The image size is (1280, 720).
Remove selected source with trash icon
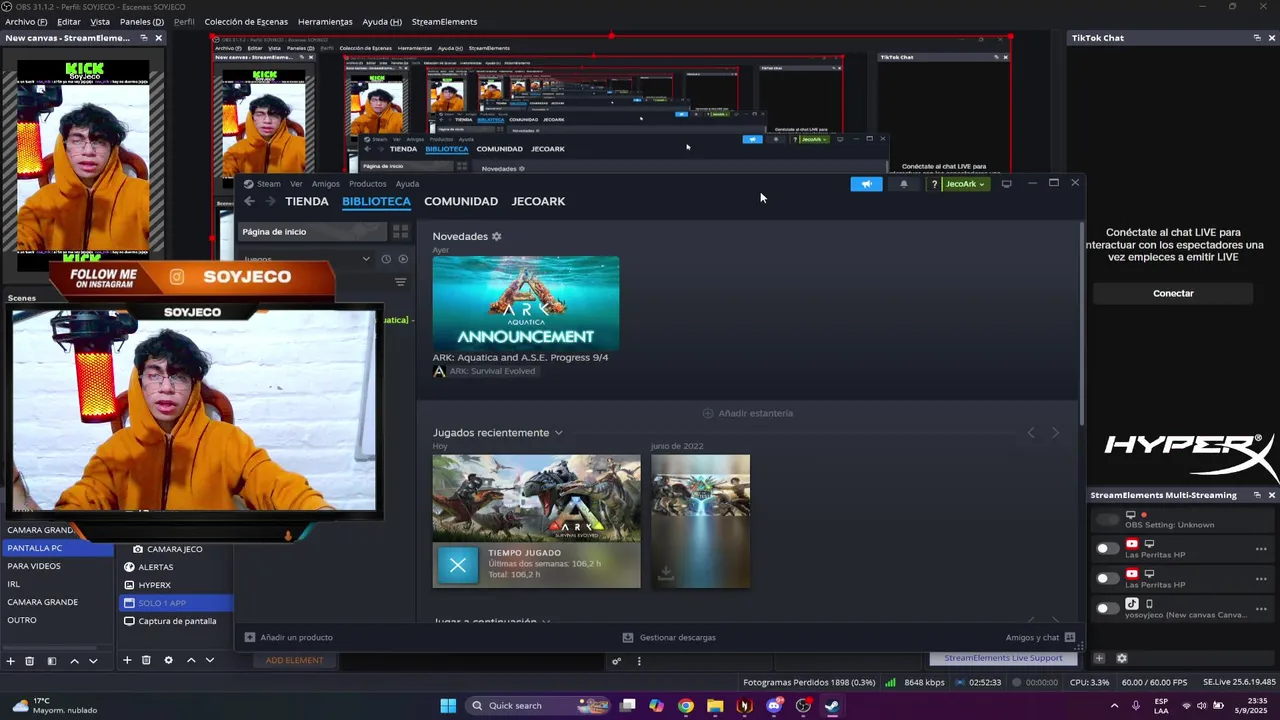tap(146, 660)
